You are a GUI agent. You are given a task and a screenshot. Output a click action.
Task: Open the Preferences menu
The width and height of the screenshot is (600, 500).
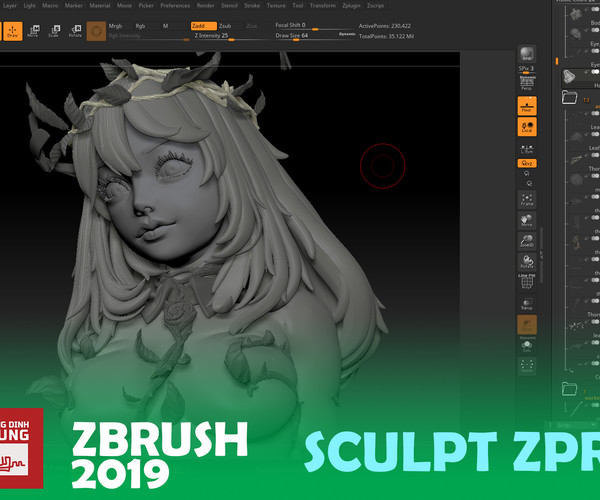(x=175, y=6)
